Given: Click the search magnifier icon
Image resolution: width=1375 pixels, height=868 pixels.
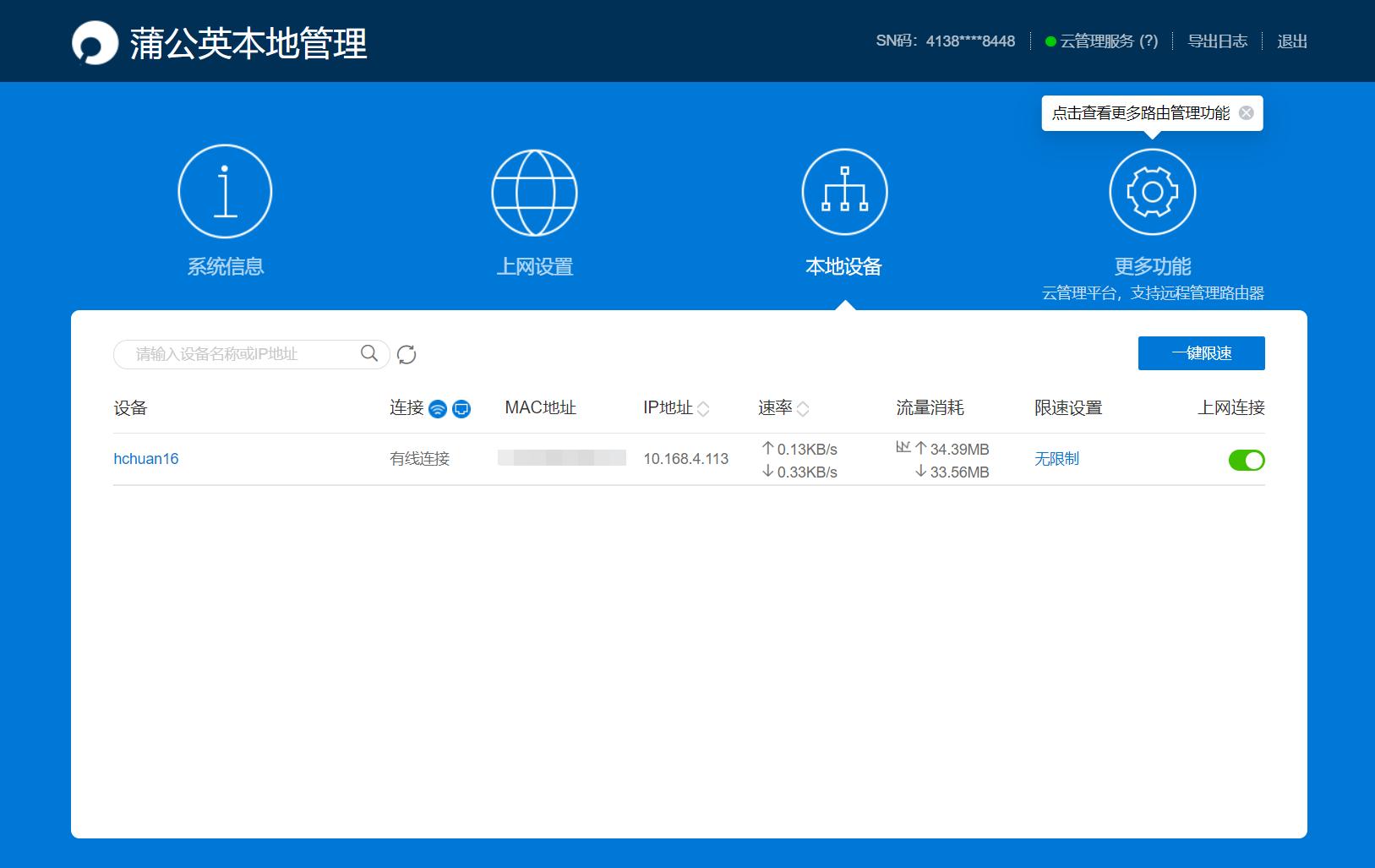Looking at the screenshot, I should [x=369, y=354].
